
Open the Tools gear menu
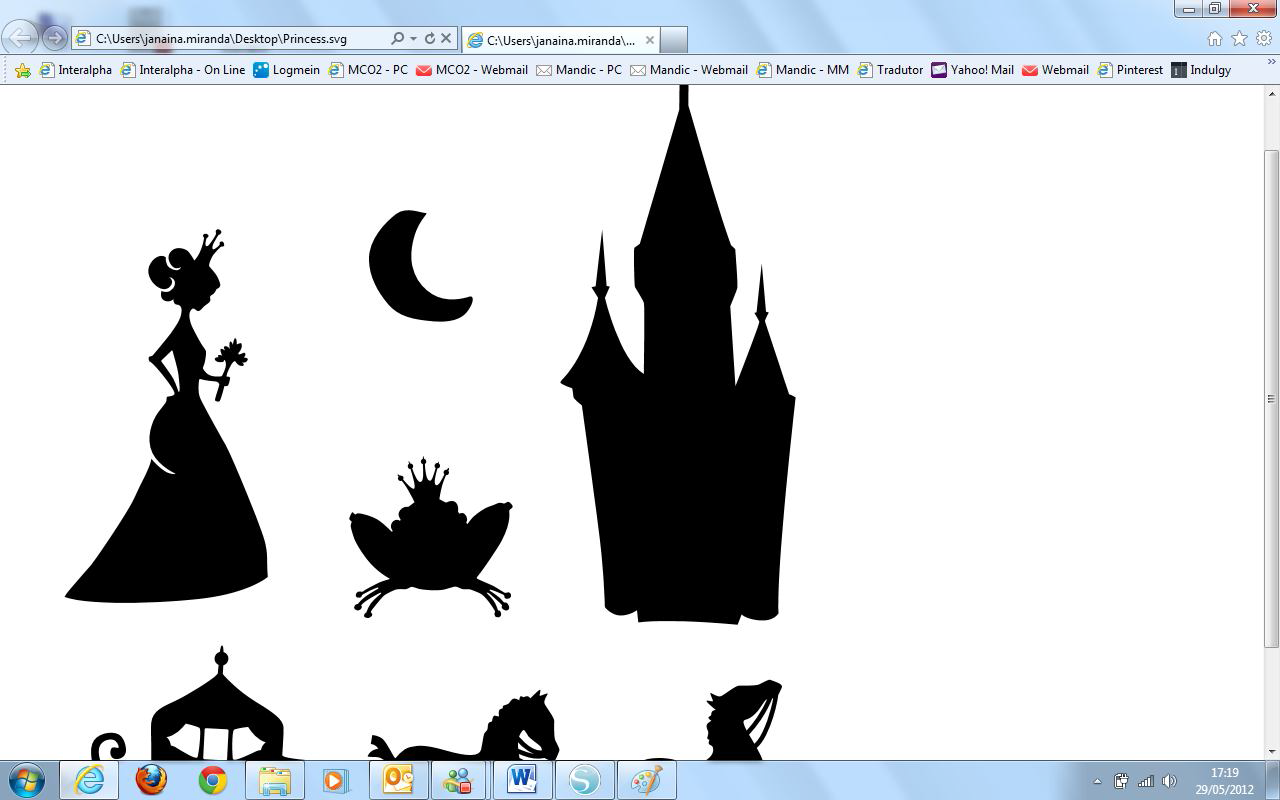1263,39
